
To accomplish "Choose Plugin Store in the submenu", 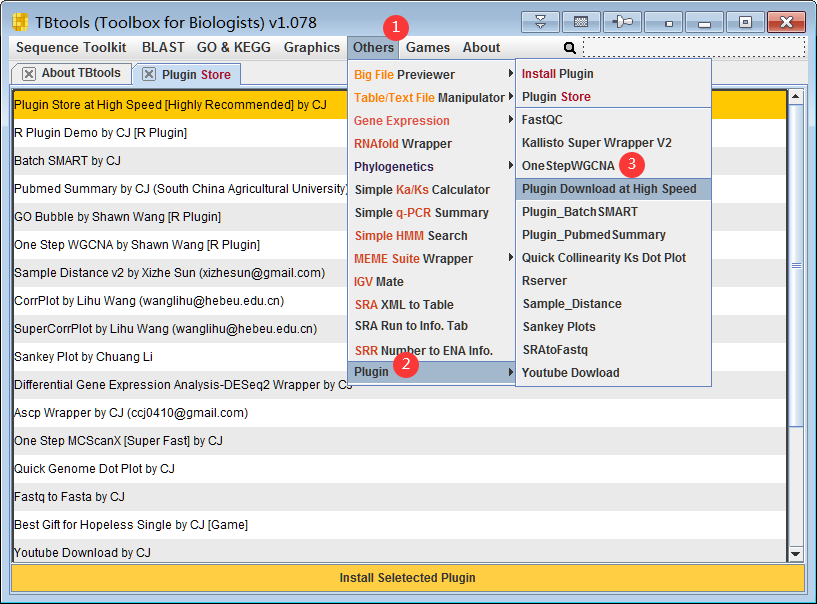I will point(613,96).
